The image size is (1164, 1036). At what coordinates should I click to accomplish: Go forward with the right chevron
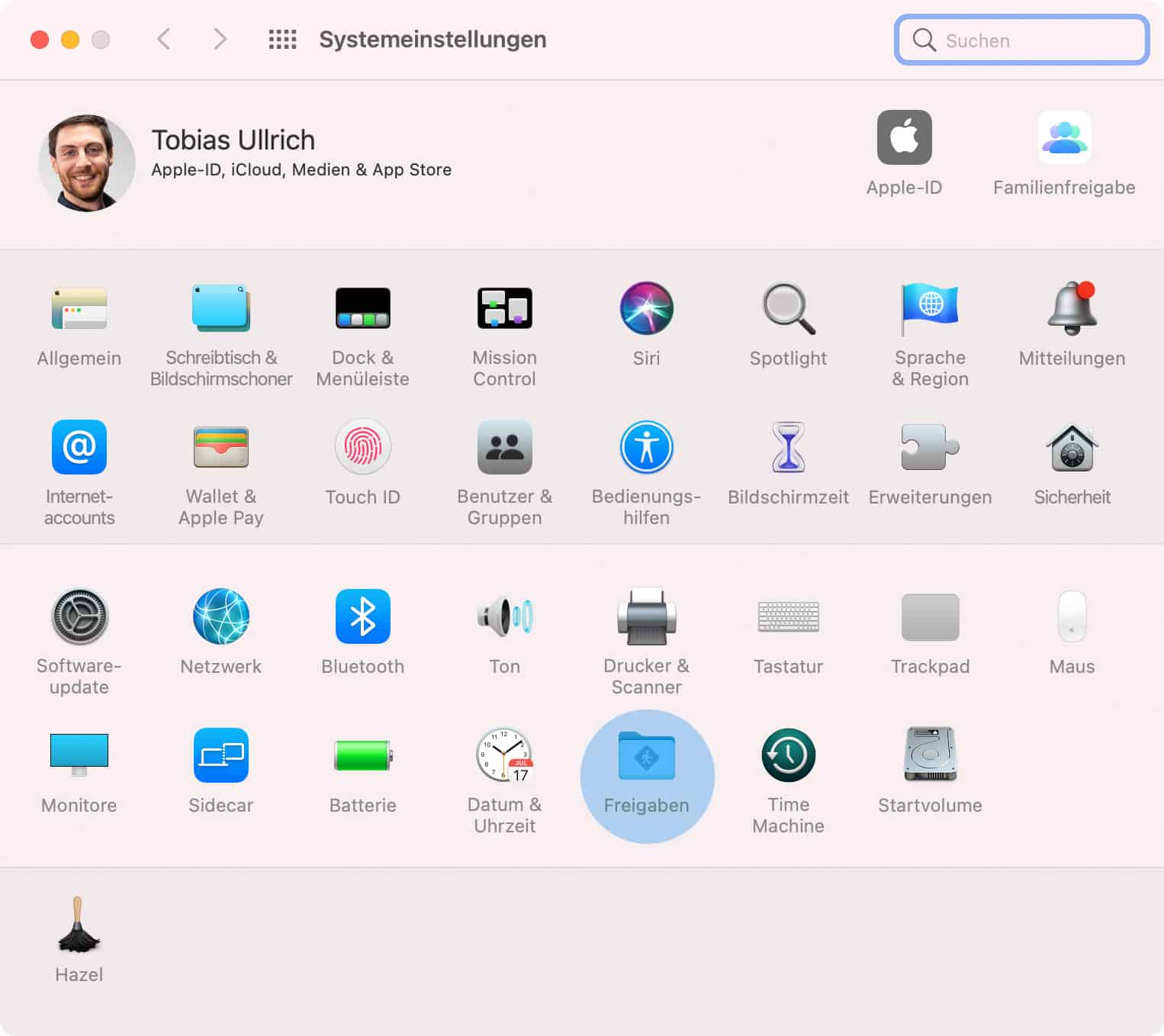click(x=220, y=39)
